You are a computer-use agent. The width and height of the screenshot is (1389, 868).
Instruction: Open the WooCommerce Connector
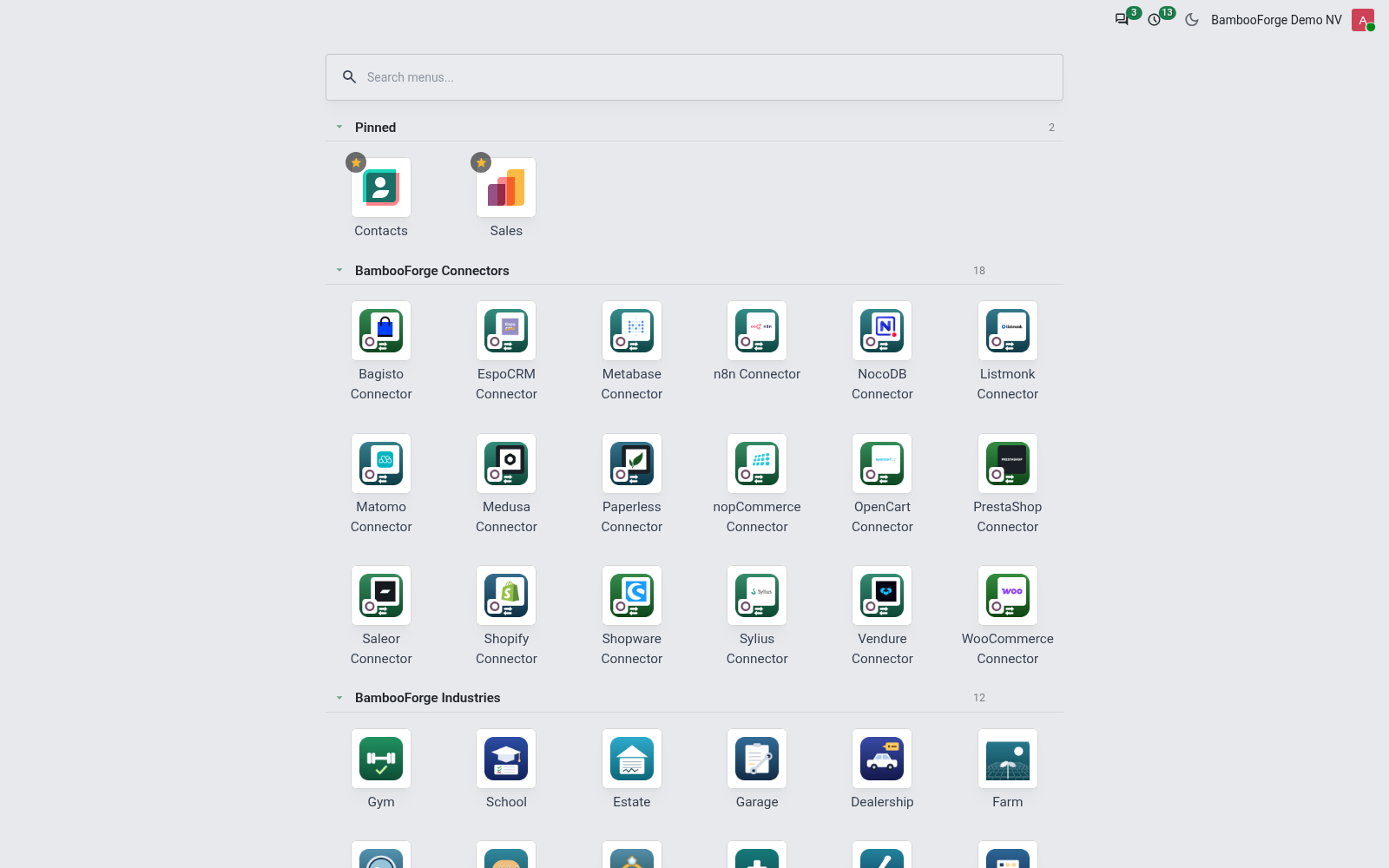[x=1008, y=595]
